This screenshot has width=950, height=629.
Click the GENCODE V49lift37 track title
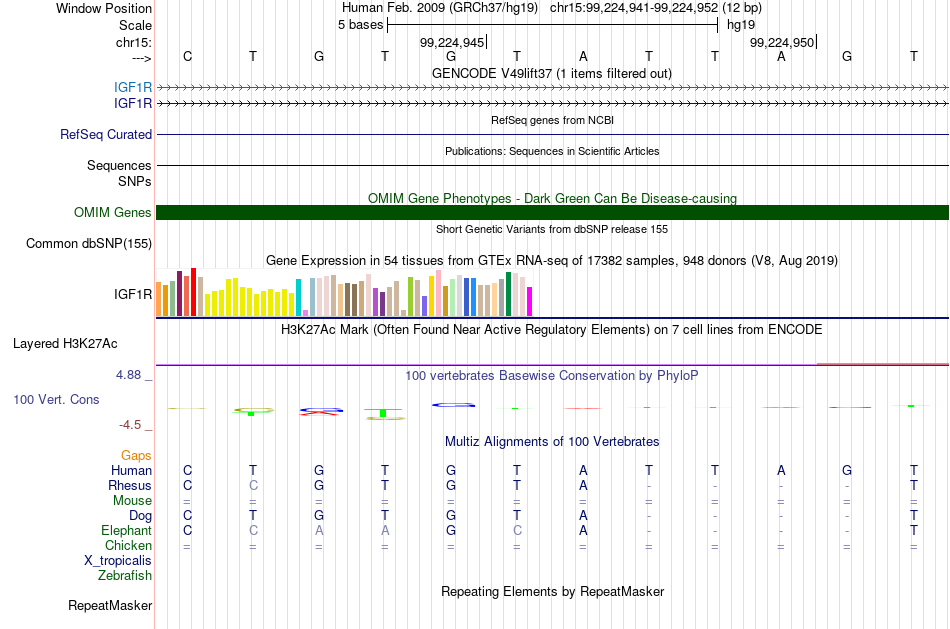(552, 73)
